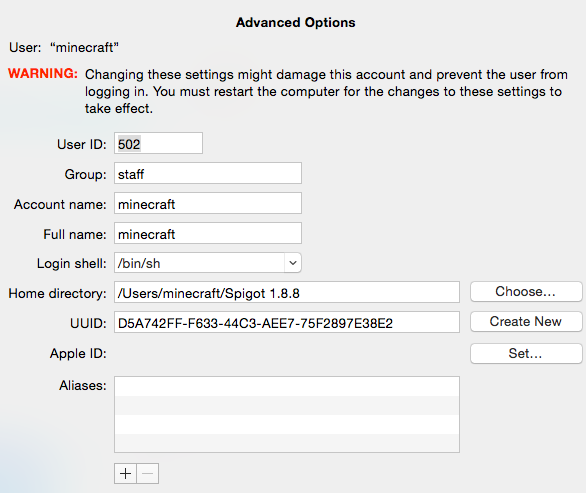The width and height of the screenshot is (586, 493).
Task: Open the Login shell /bin/sh combo box
Action: pyautogui.click(x=208, y=263)
